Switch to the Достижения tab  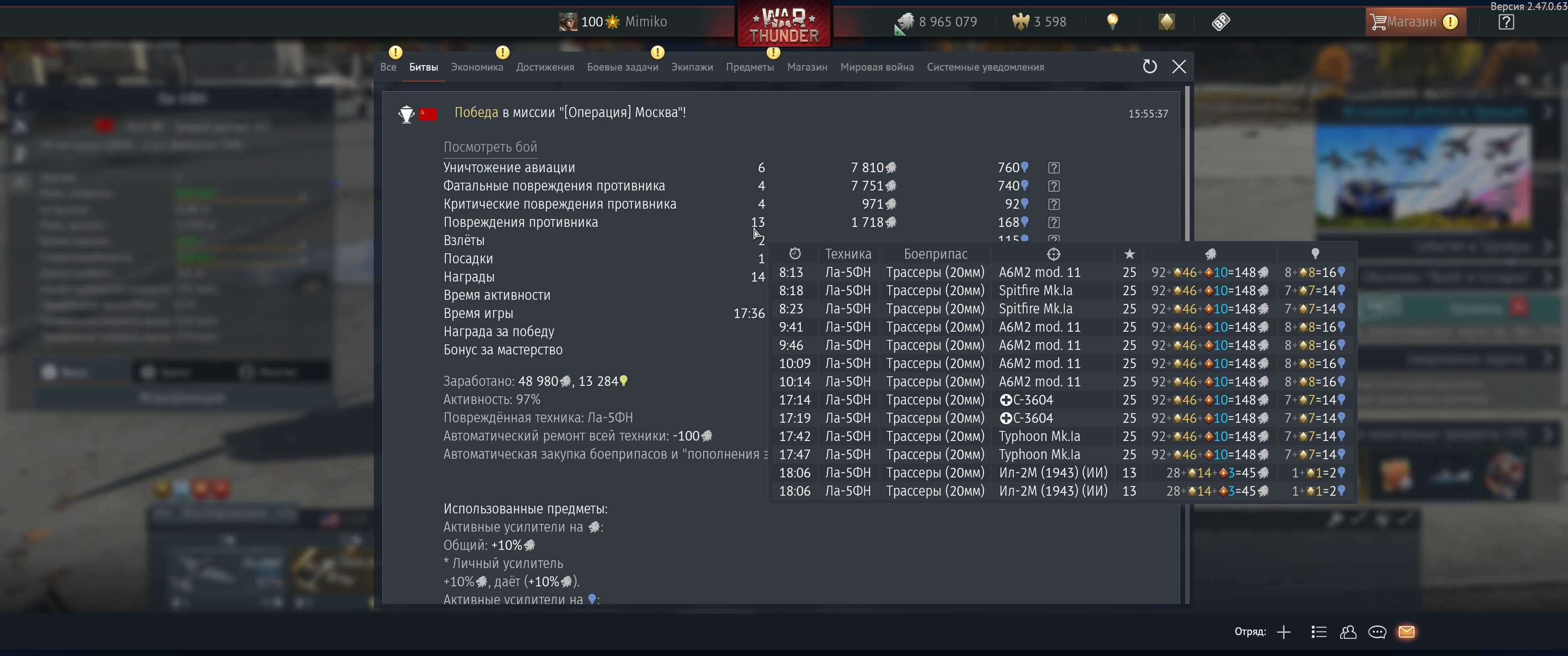545,67
